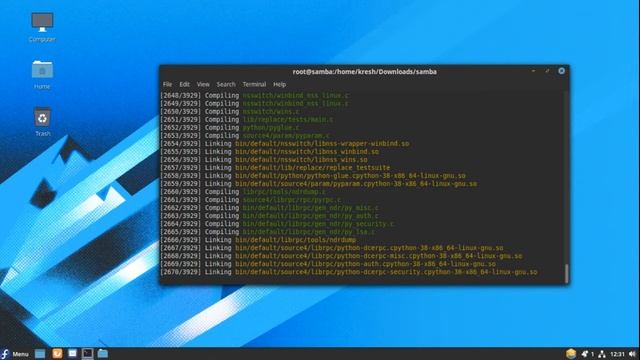This screenshot has height=360, width=640.
Task: Click the python-dcerpc.cpython linking line
Action: (332, 248)
